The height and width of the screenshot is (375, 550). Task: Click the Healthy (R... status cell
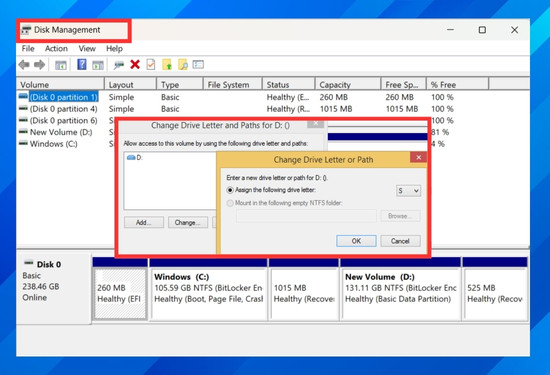tap(288, 109)
